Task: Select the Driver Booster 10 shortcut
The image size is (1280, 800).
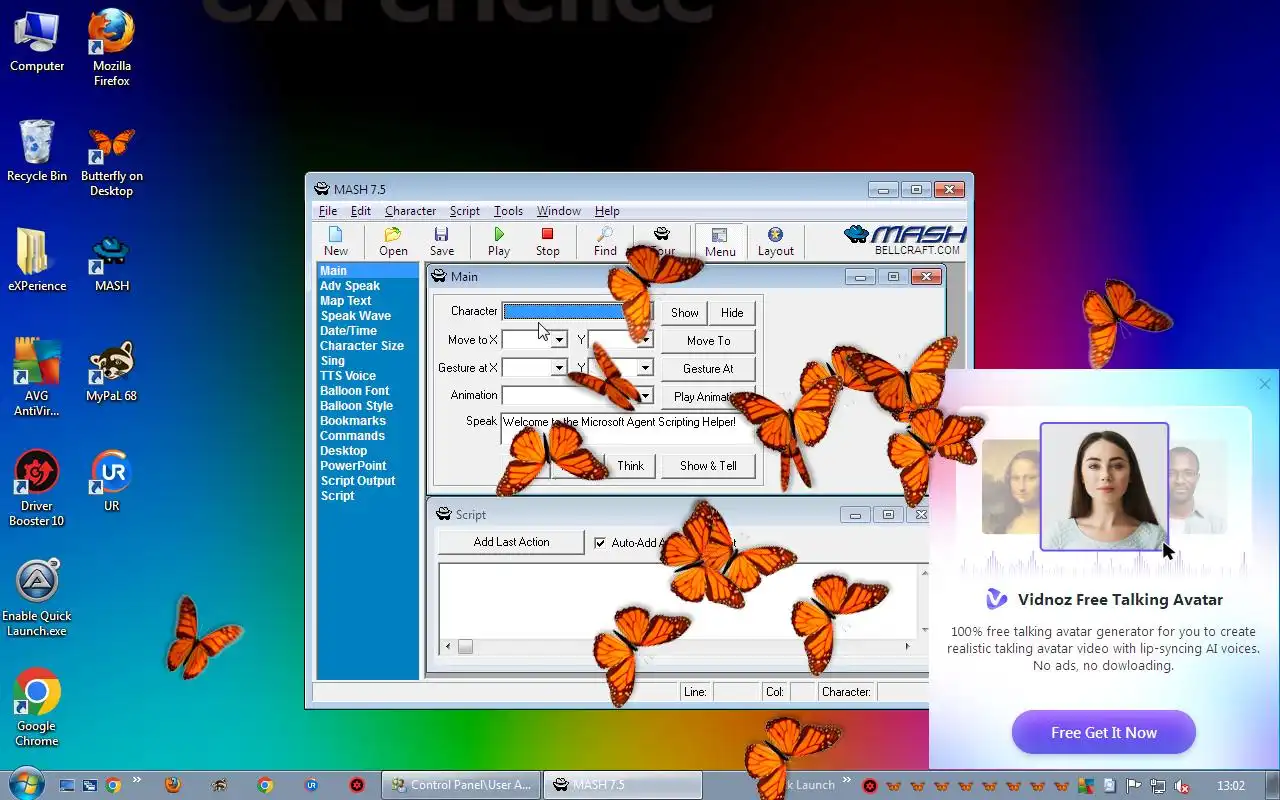Action: pos(37,488)
